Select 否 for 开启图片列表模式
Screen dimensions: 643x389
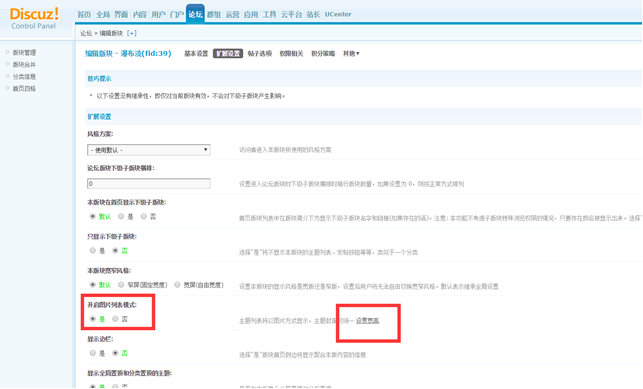click(115, 319)
